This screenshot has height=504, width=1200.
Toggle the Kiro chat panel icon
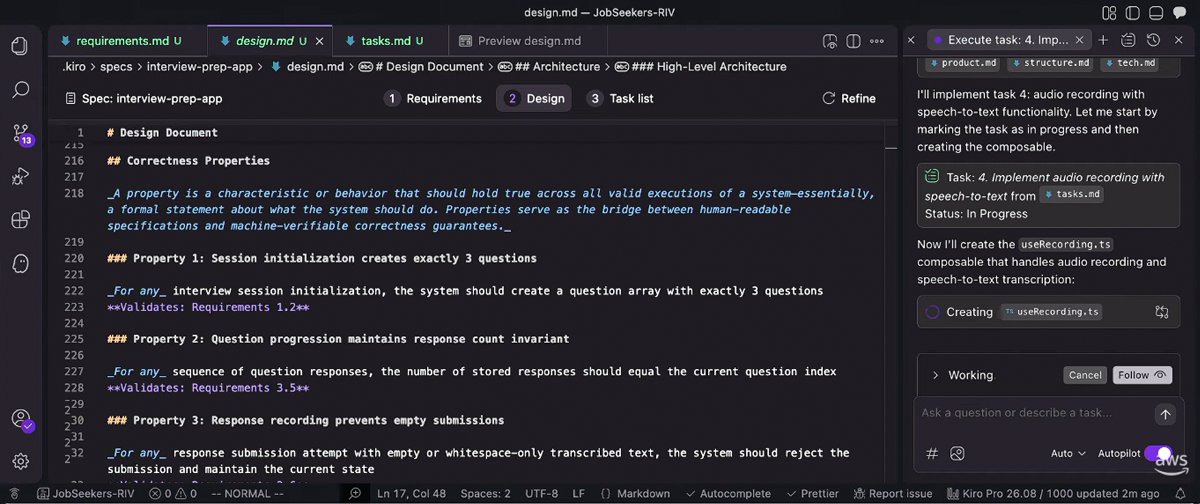coord(1178,12)
